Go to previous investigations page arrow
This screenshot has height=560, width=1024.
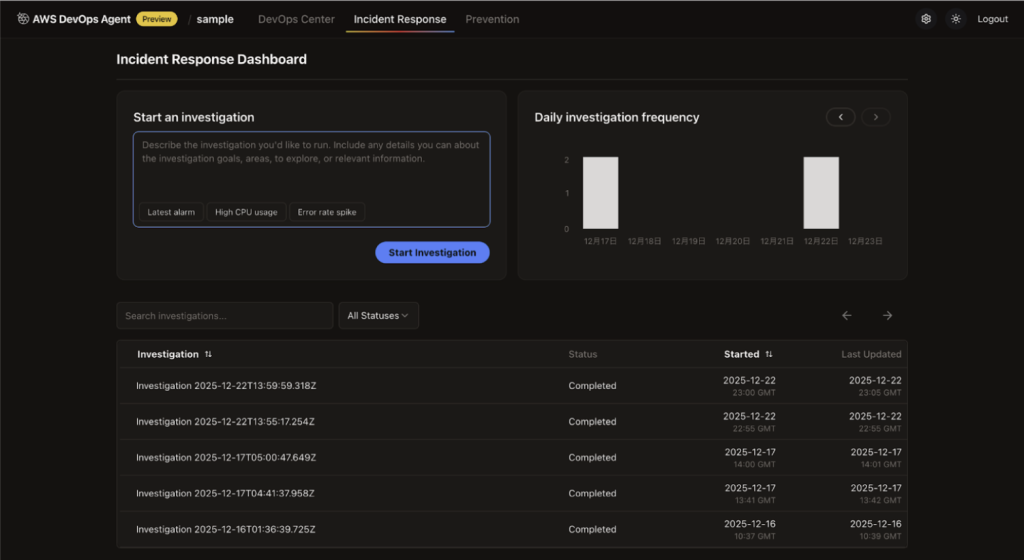point(847,316)
